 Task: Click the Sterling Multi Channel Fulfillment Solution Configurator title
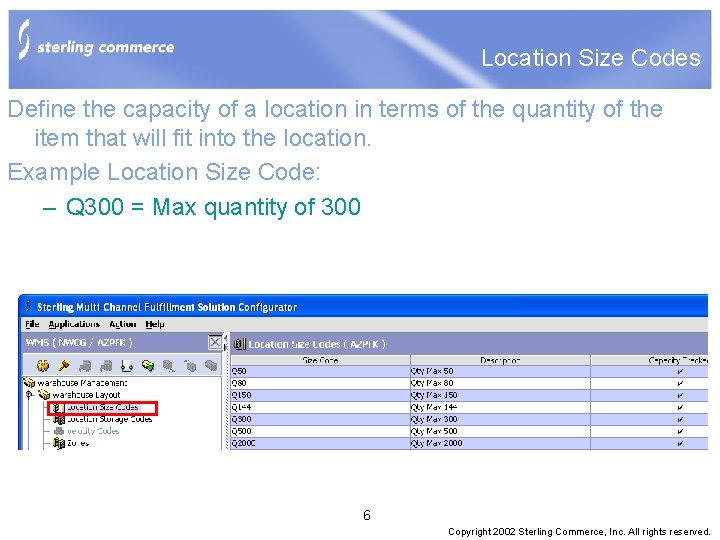pyautogui.click(x=167, y=307)
